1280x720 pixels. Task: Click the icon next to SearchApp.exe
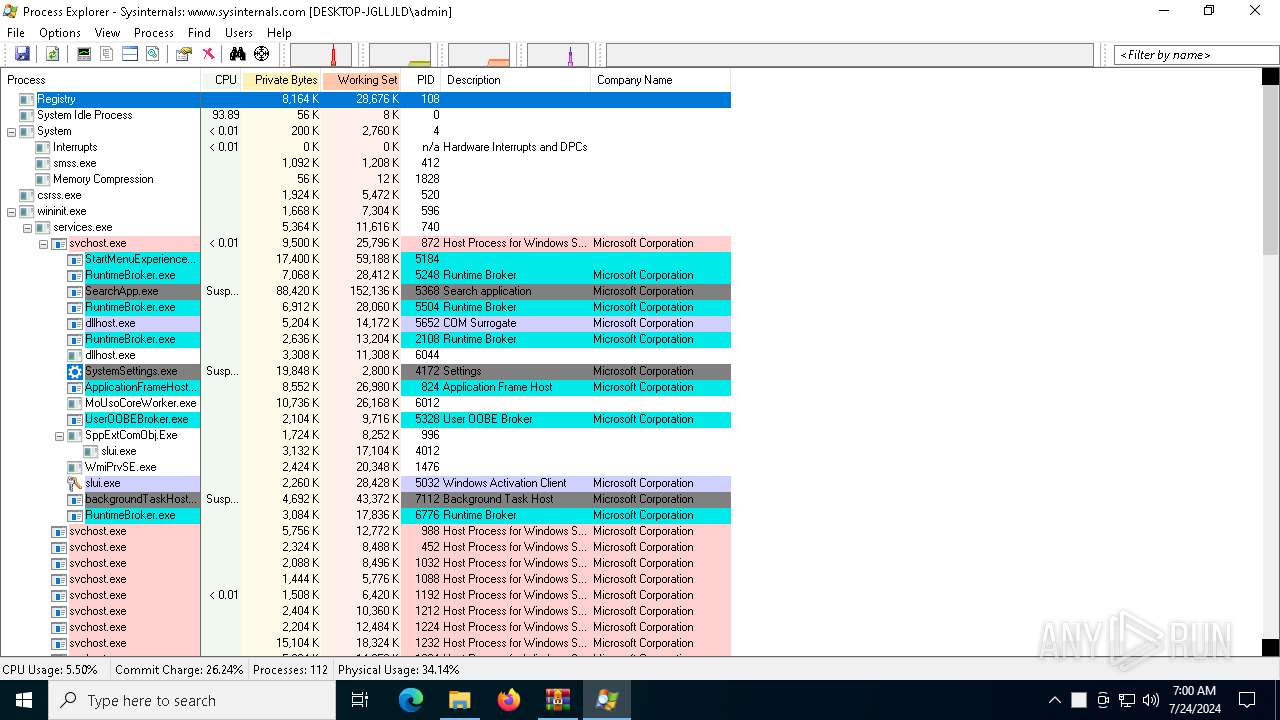point(75,291)
